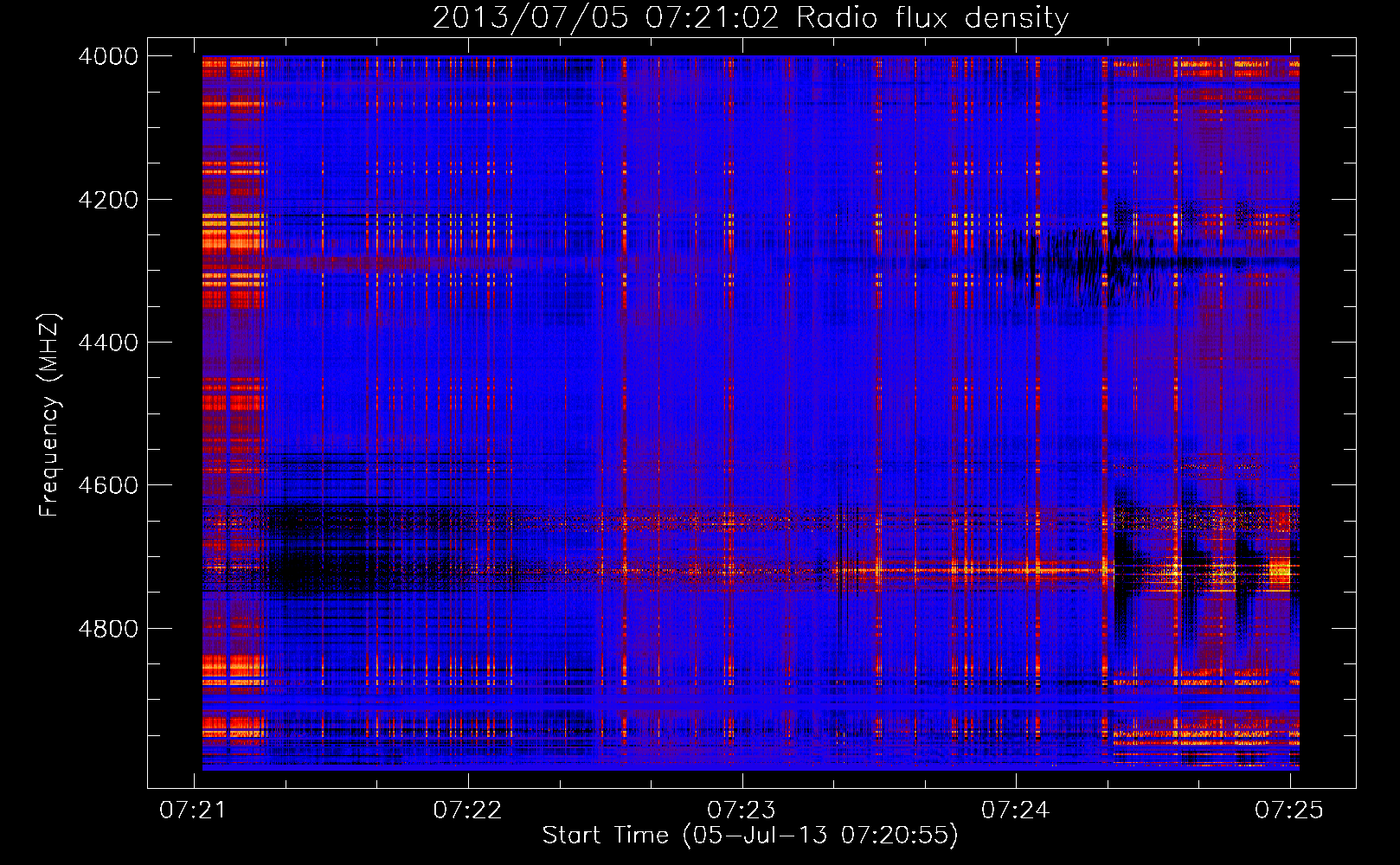1400x865 pixels.
Task: Click the plot title '2013/07/05 07:21:02 Radio flux density'
Action: 750,18
